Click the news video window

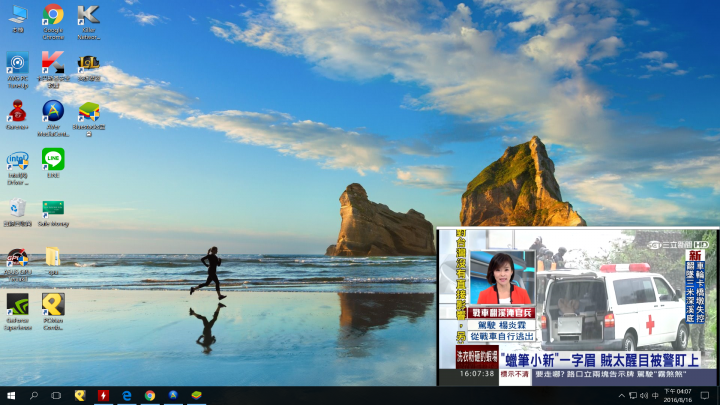click(x=577, y=305)
